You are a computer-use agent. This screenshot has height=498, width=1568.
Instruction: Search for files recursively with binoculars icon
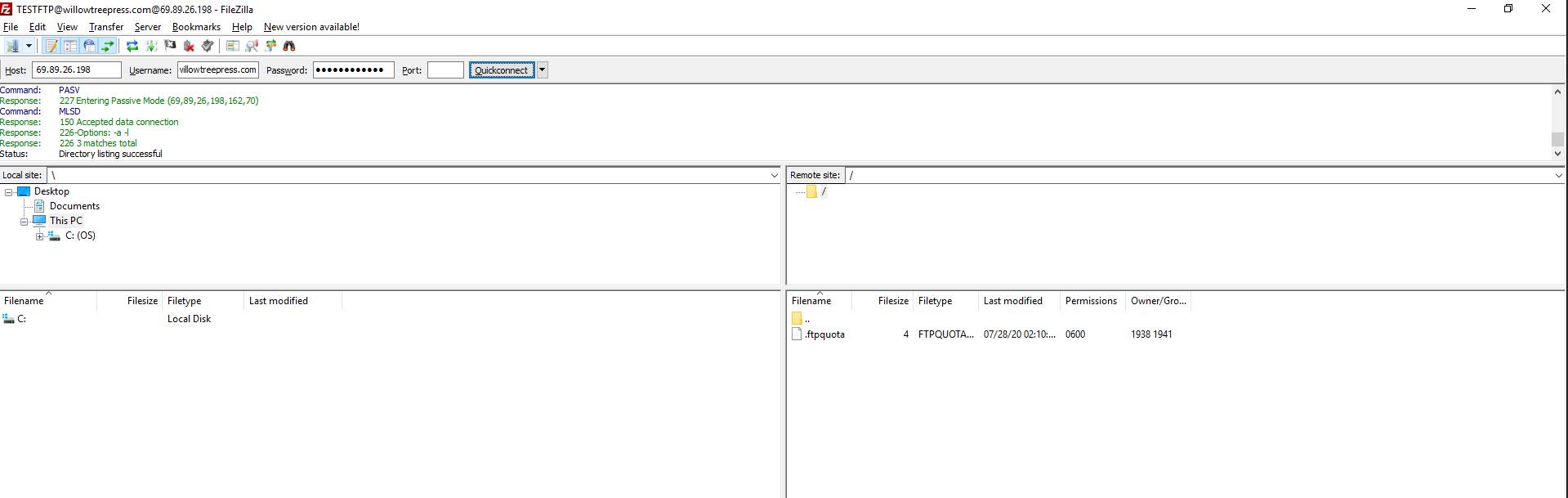pyautogui.click(x=289, y=46)
